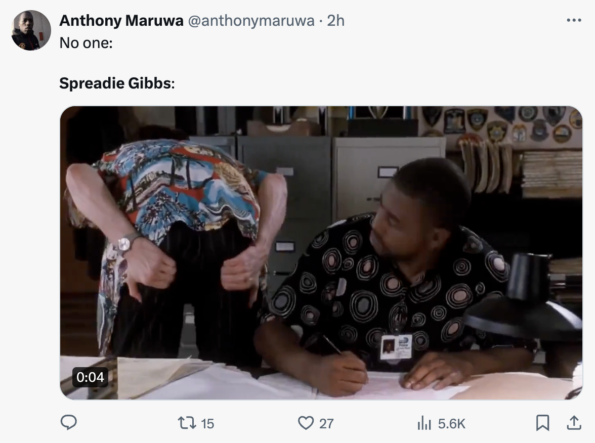Open Anthony Maruwa's profile avatar
The width and height of the screenshot is (595, 443).
[x=31, y=30]
